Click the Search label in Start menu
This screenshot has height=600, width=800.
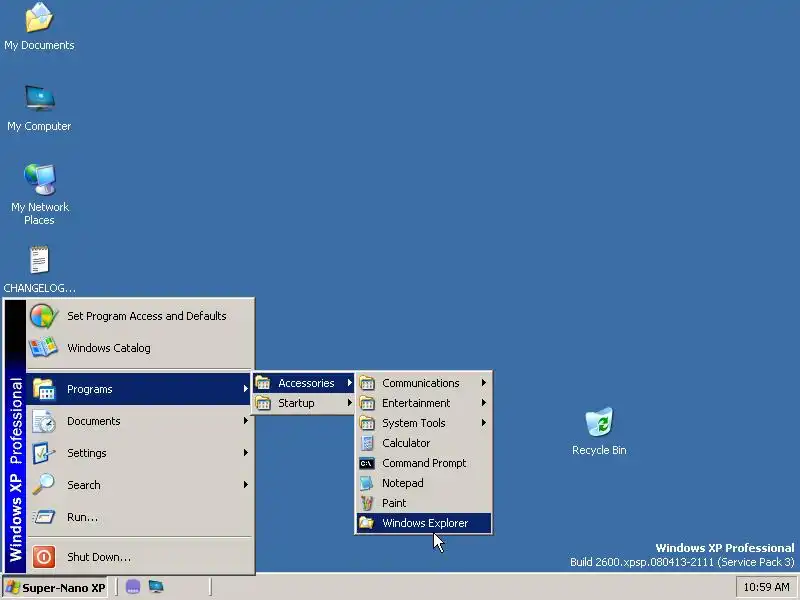(84, 485)
